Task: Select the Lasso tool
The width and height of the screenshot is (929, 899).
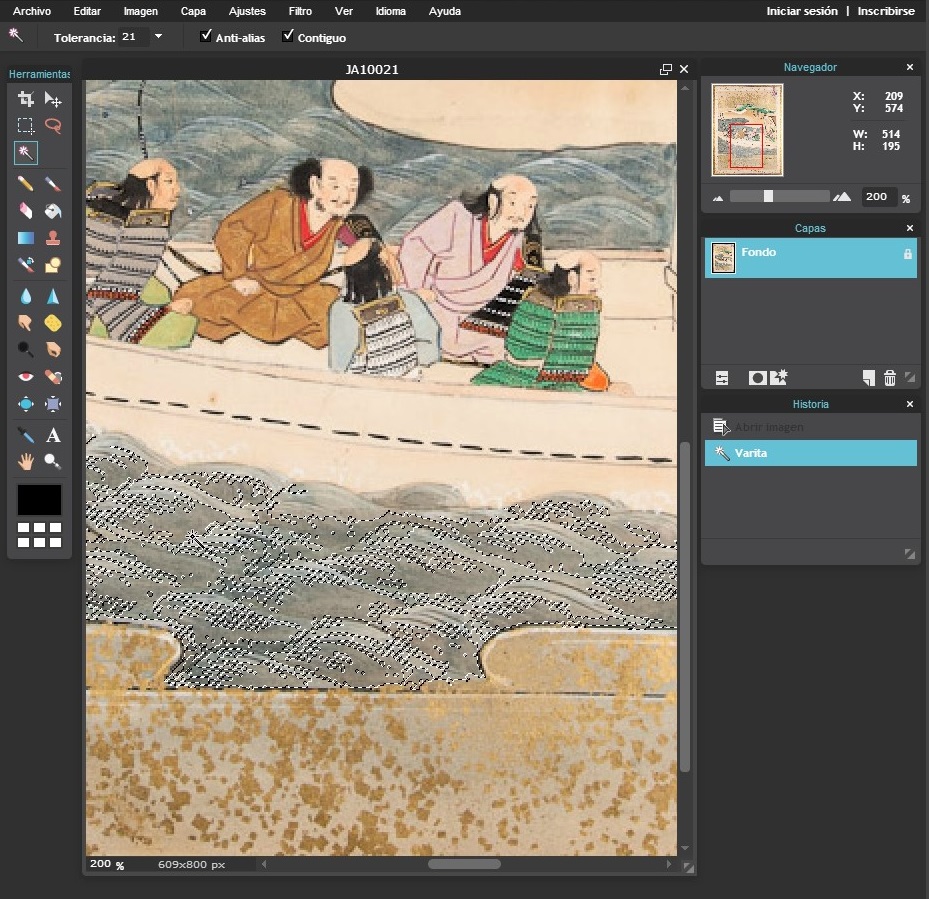Action: [53, 126]
